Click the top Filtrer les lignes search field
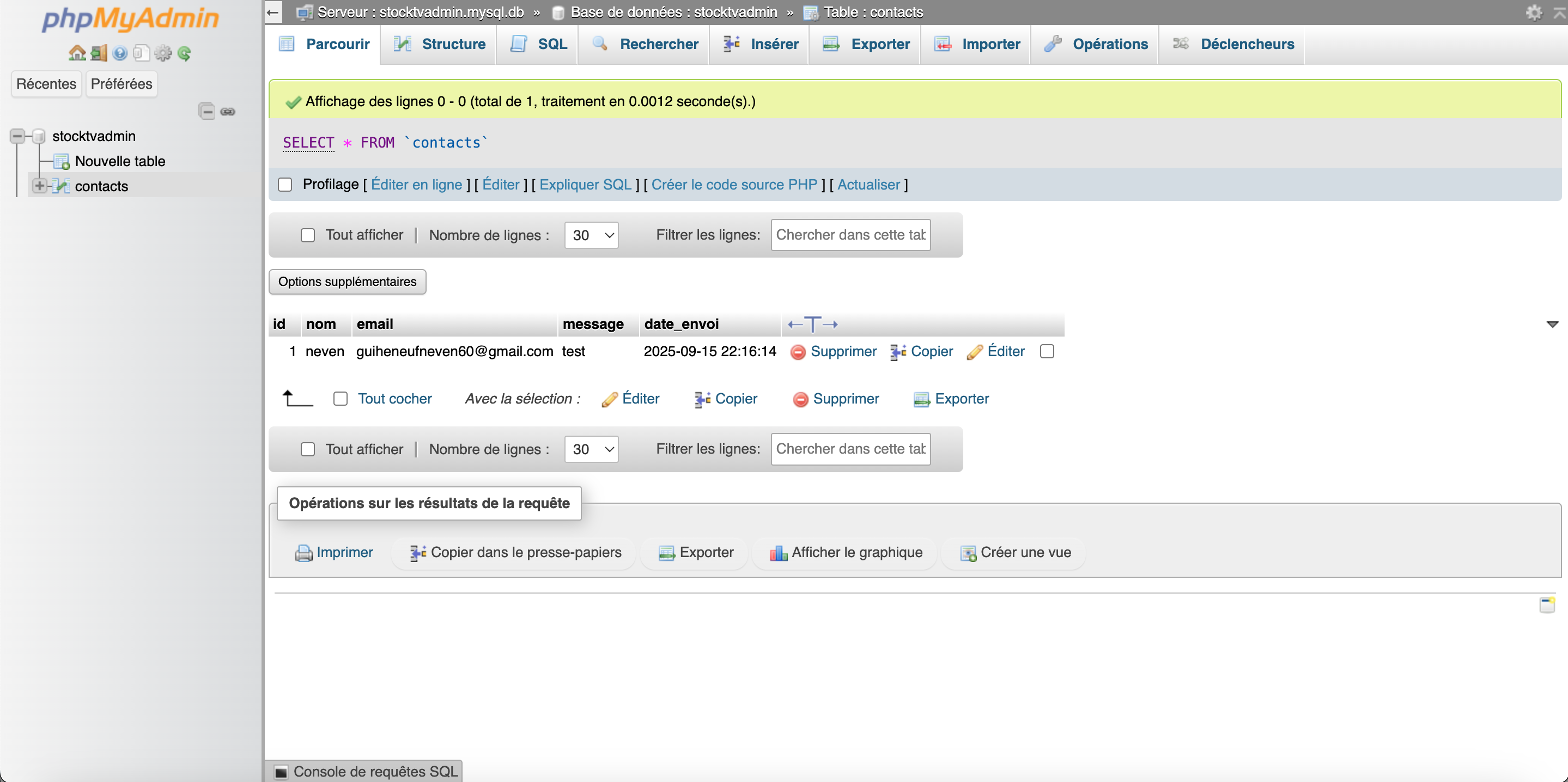 coord(850,235)
